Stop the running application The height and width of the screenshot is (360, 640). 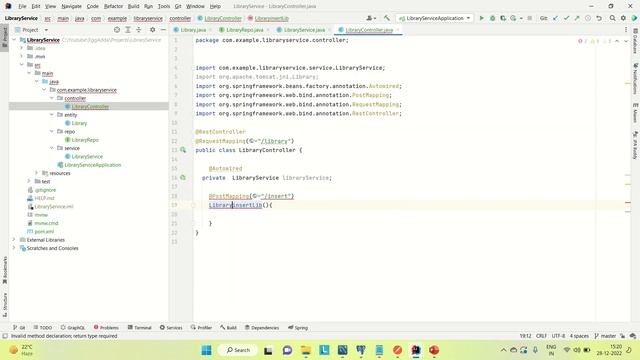(529, 18)
